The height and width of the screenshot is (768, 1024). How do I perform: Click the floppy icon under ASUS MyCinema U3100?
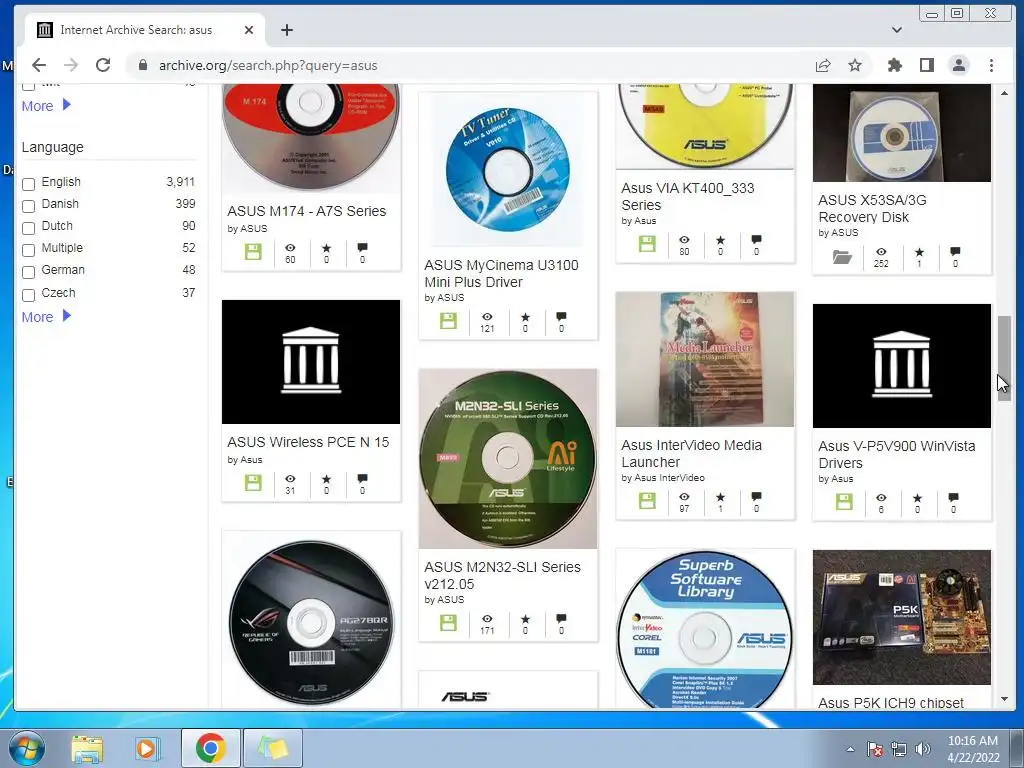448,321
